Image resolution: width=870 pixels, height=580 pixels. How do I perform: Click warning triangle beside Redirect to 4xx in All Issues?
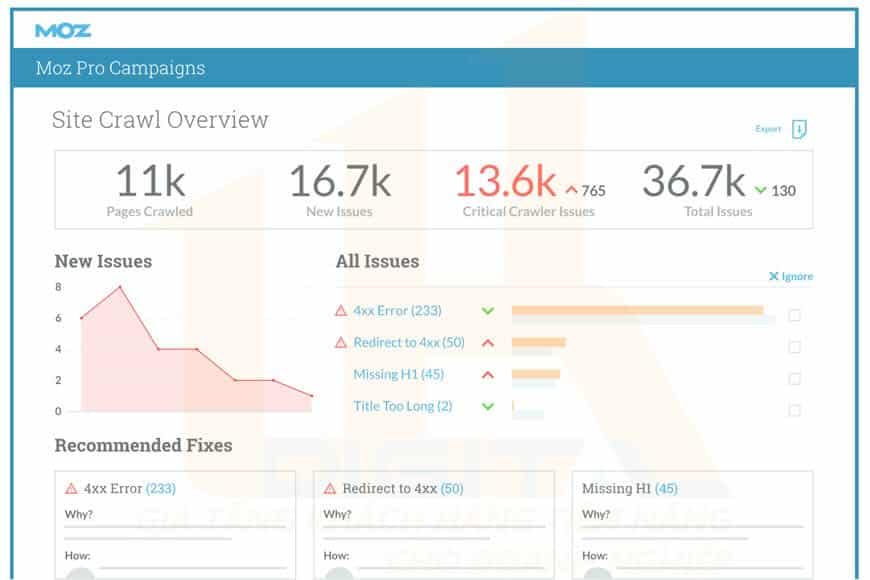[x=341, y=342]
